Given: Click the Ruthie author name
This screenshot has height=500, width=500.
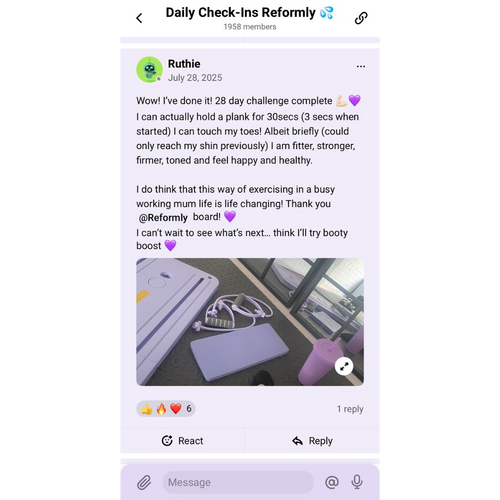Looking at the screenshot, I should tap(184, 64).
